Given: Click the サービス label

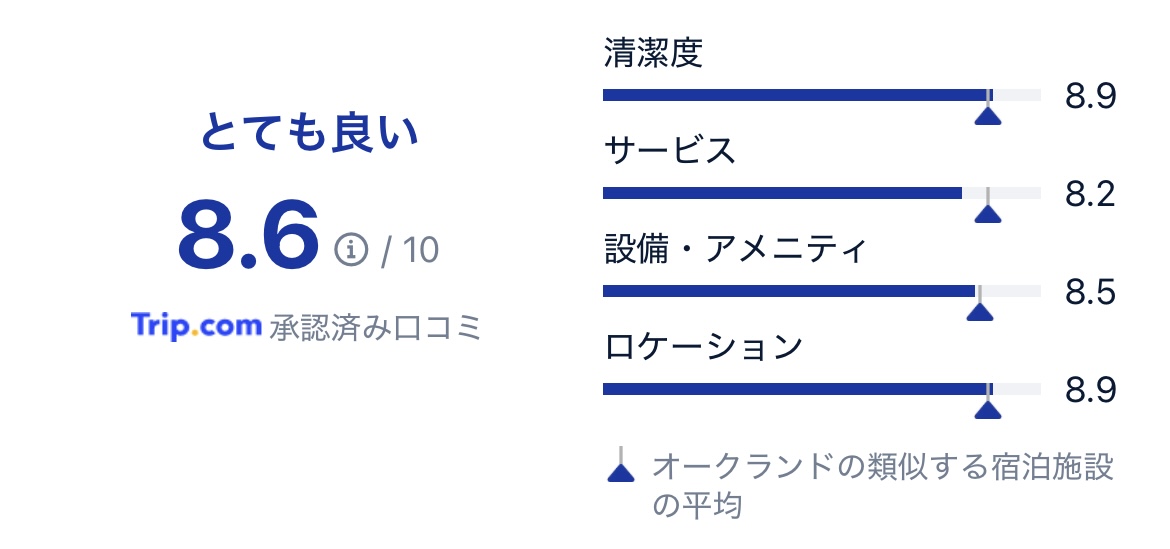Looking at the screenshot, I should point(669,151).
